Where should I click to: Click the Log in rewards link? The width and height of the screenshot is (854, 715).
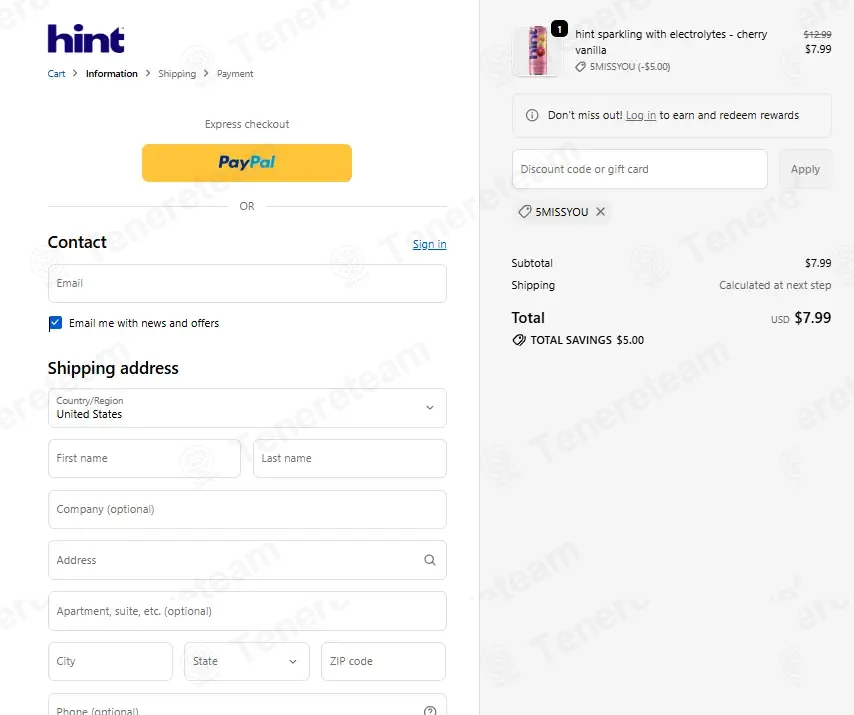pos(640,115)
